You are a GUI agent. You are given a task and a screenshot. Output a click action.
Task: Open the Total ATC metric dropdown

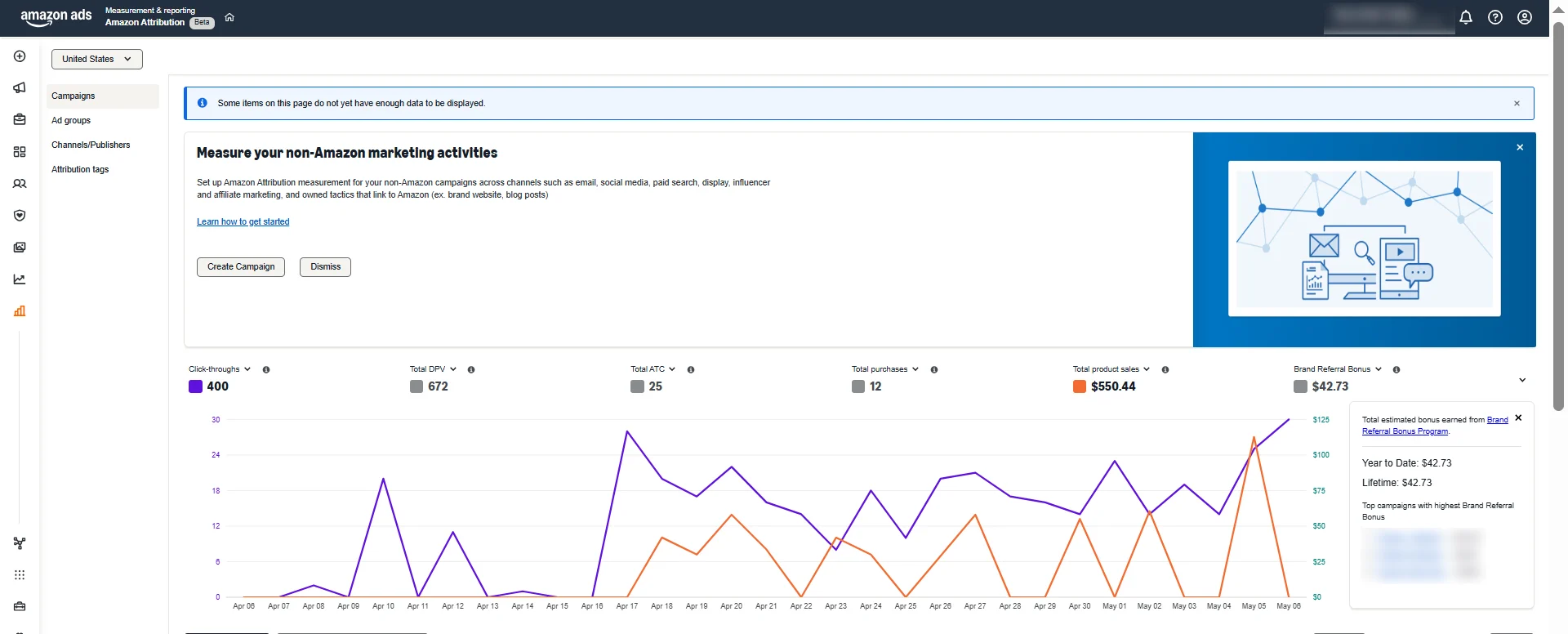pyautogui.click(x=653, y=369)
